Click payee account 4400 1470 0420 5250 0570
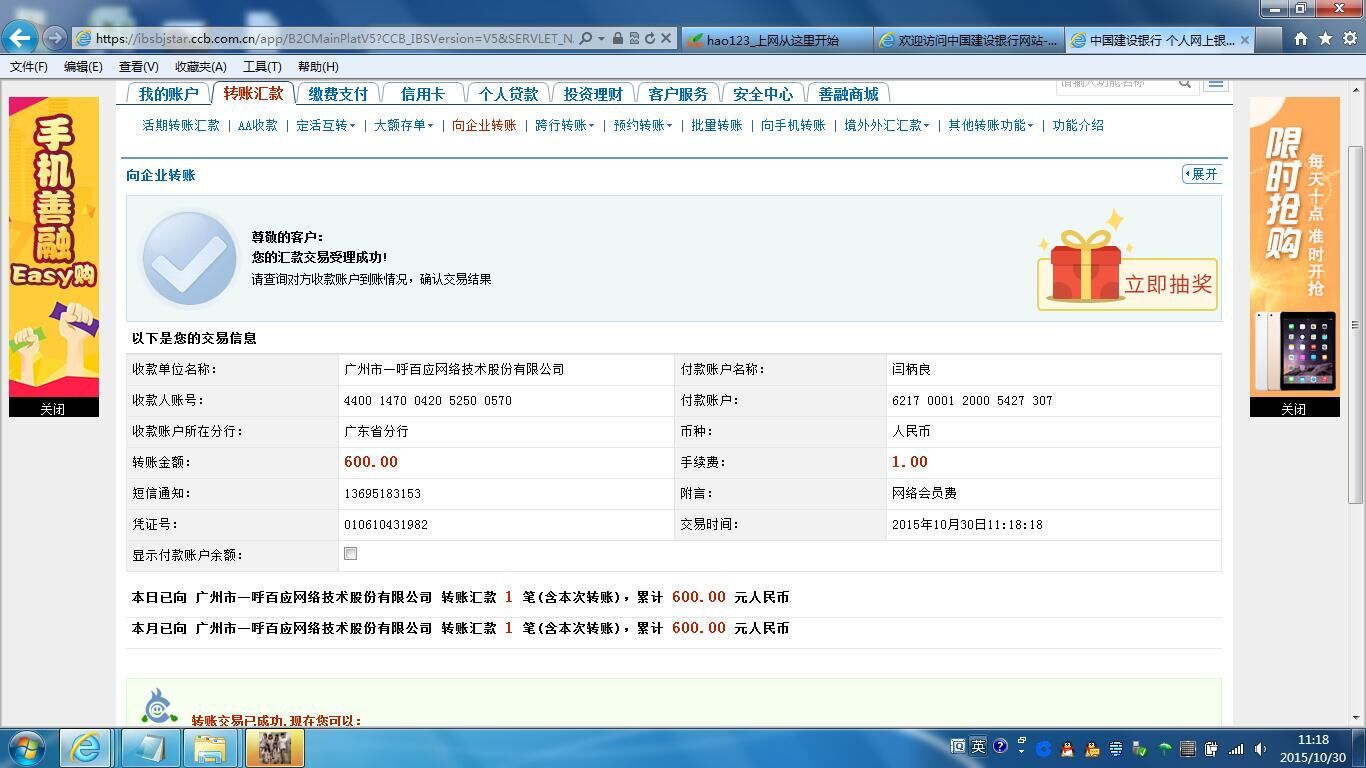The image size is (1366, 768). pyautogui.click(x=428, y=401)
